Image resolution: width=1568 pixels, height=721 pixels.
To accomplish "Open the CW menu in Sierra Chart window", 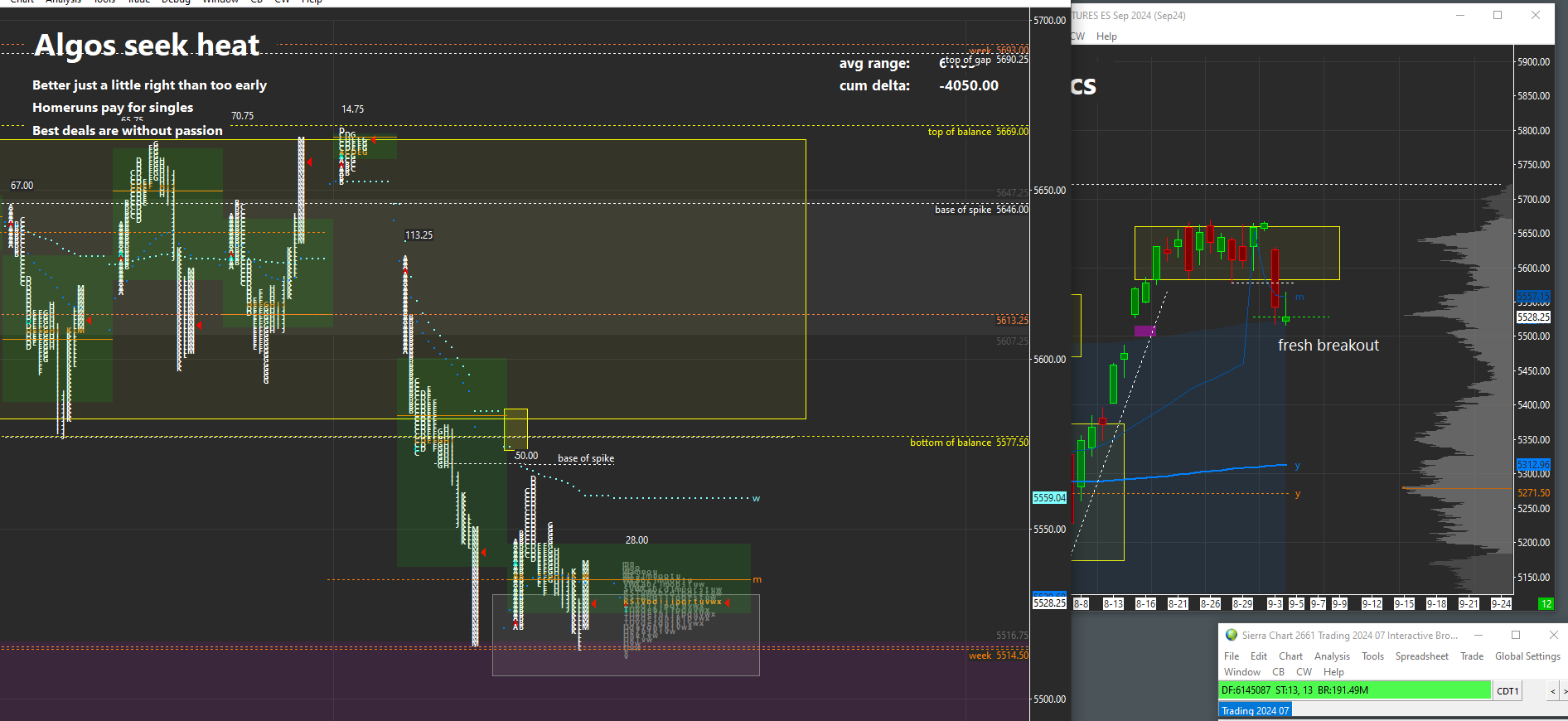I will coord(1304,672).
